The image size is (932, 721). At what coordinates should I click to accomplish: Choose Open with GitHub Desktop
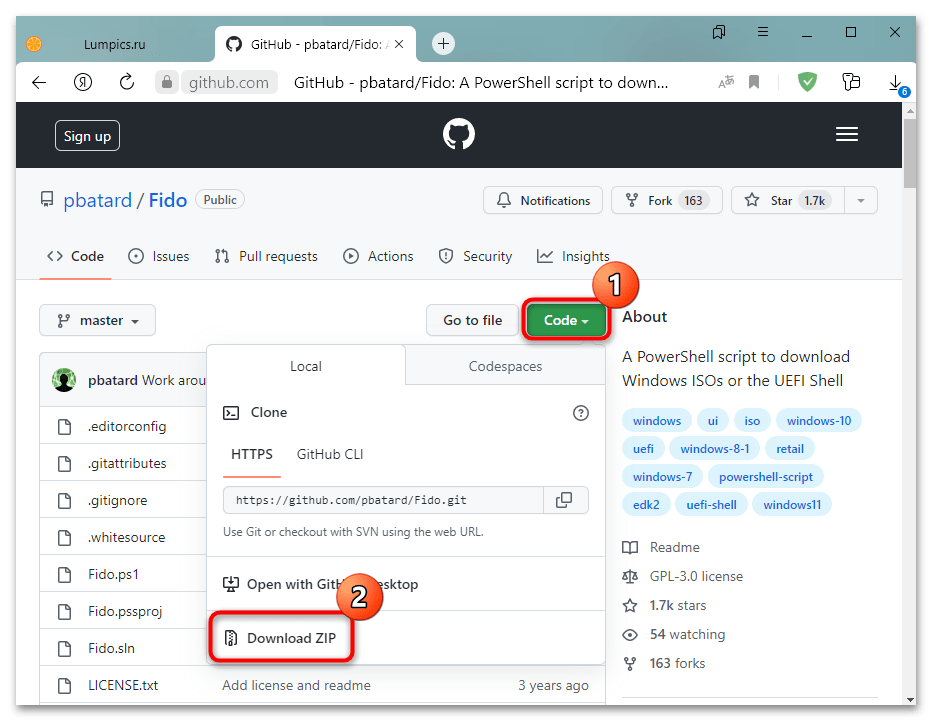pos(320,584)
